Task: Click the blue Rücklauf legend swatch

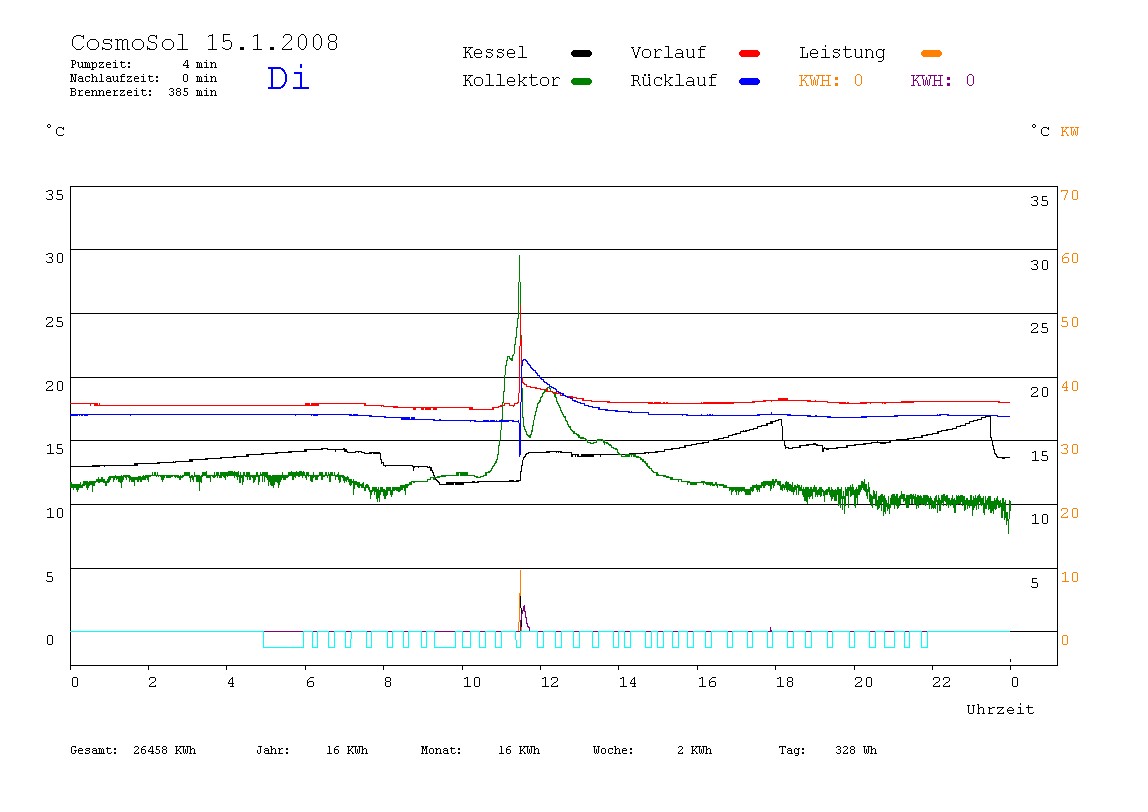Action: [749, 81]
